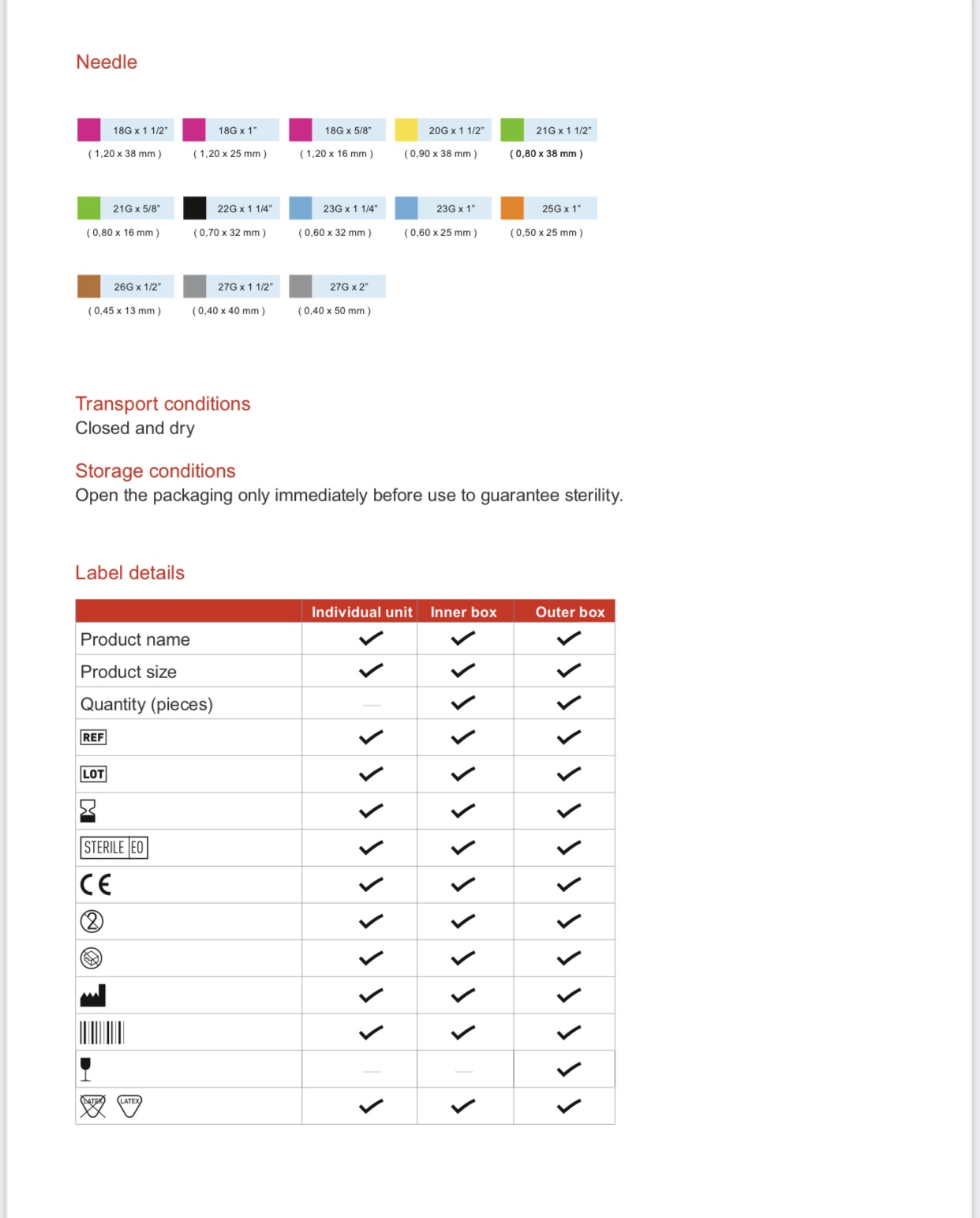980x1218 pixels.
Task: Click the CE marking icon
Action: [95, 884]
